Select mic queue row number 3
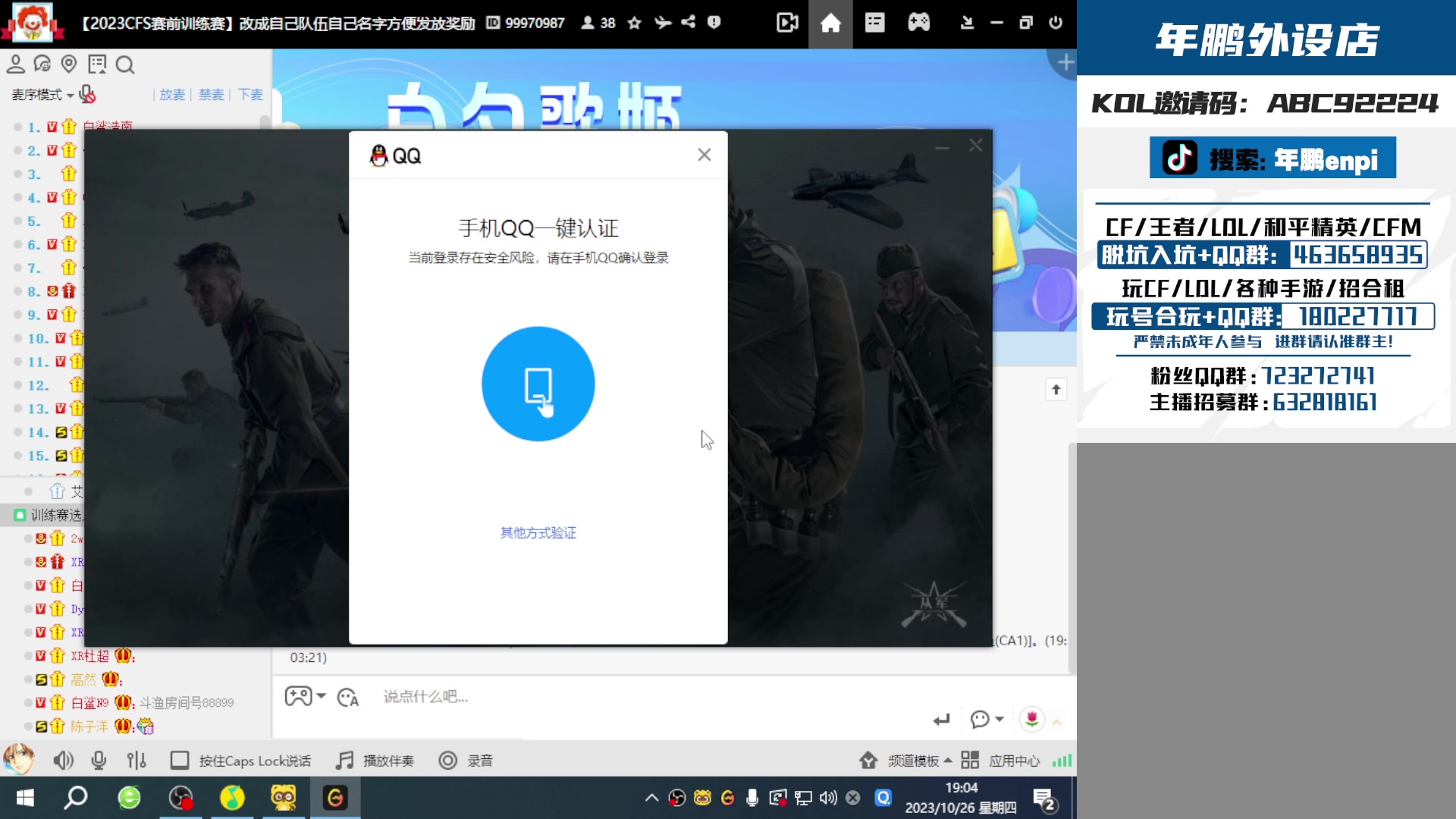This screenshot has height=819, width=1456. pyautogui.click(x=47, y=174)
